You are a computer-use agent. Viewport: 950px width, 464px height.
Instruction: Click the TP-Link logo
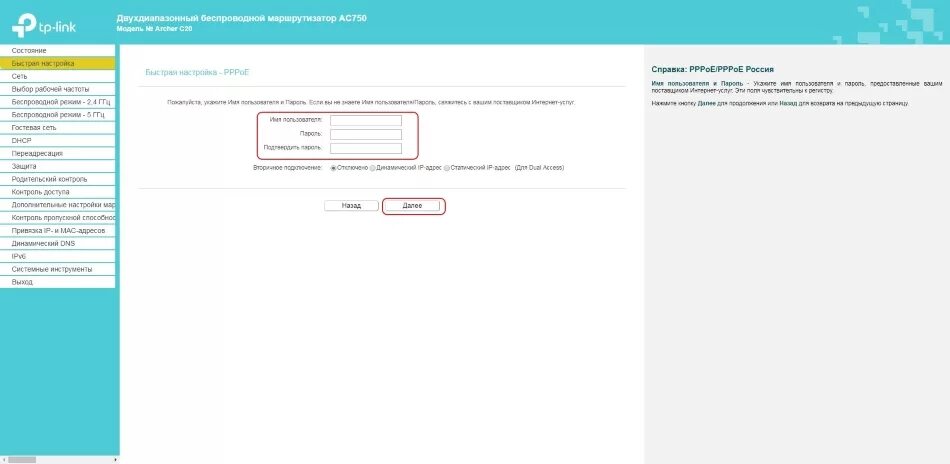[44, 25]
